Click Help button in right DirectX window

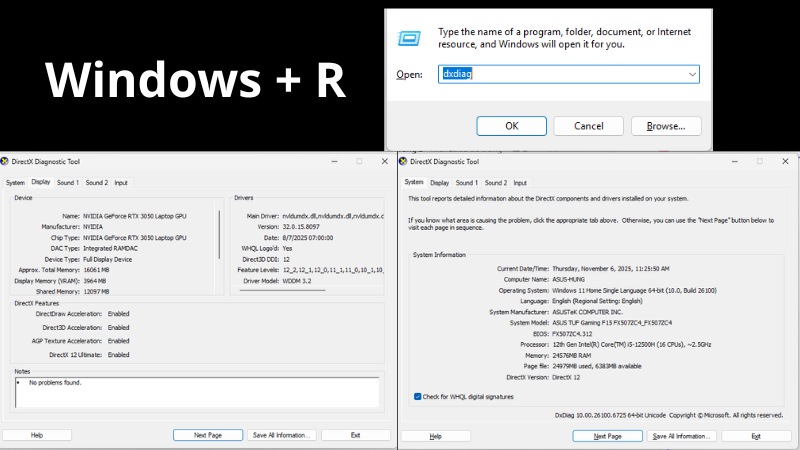(x=436, y=436)
